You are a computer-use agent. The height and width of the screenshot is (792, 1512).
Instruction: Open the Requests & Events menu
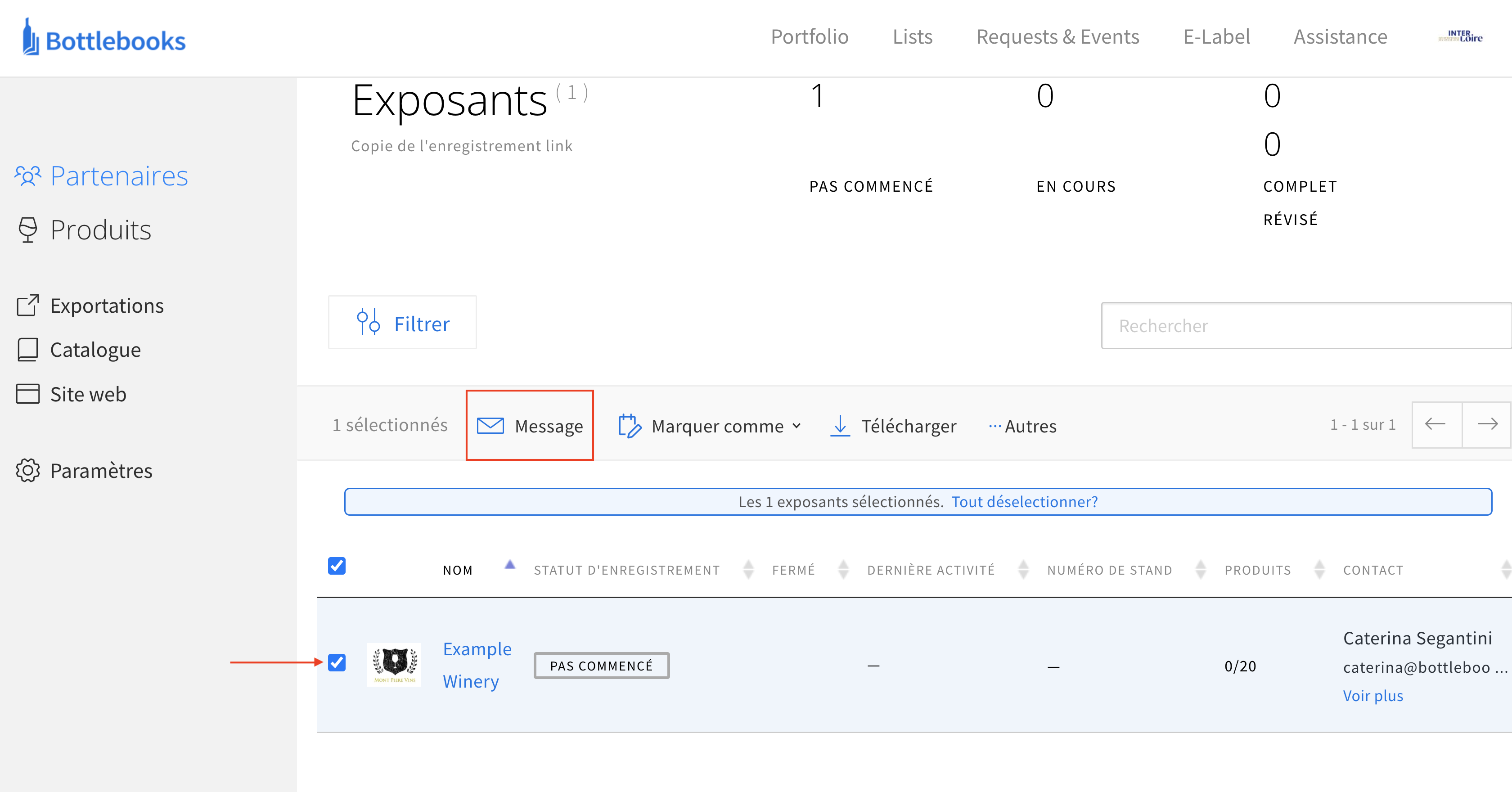1057,36
